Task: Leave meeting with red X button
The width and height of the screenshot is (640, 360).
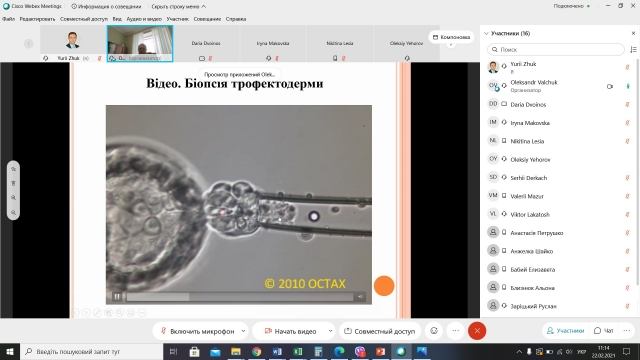Action: [x=477, y=331]
